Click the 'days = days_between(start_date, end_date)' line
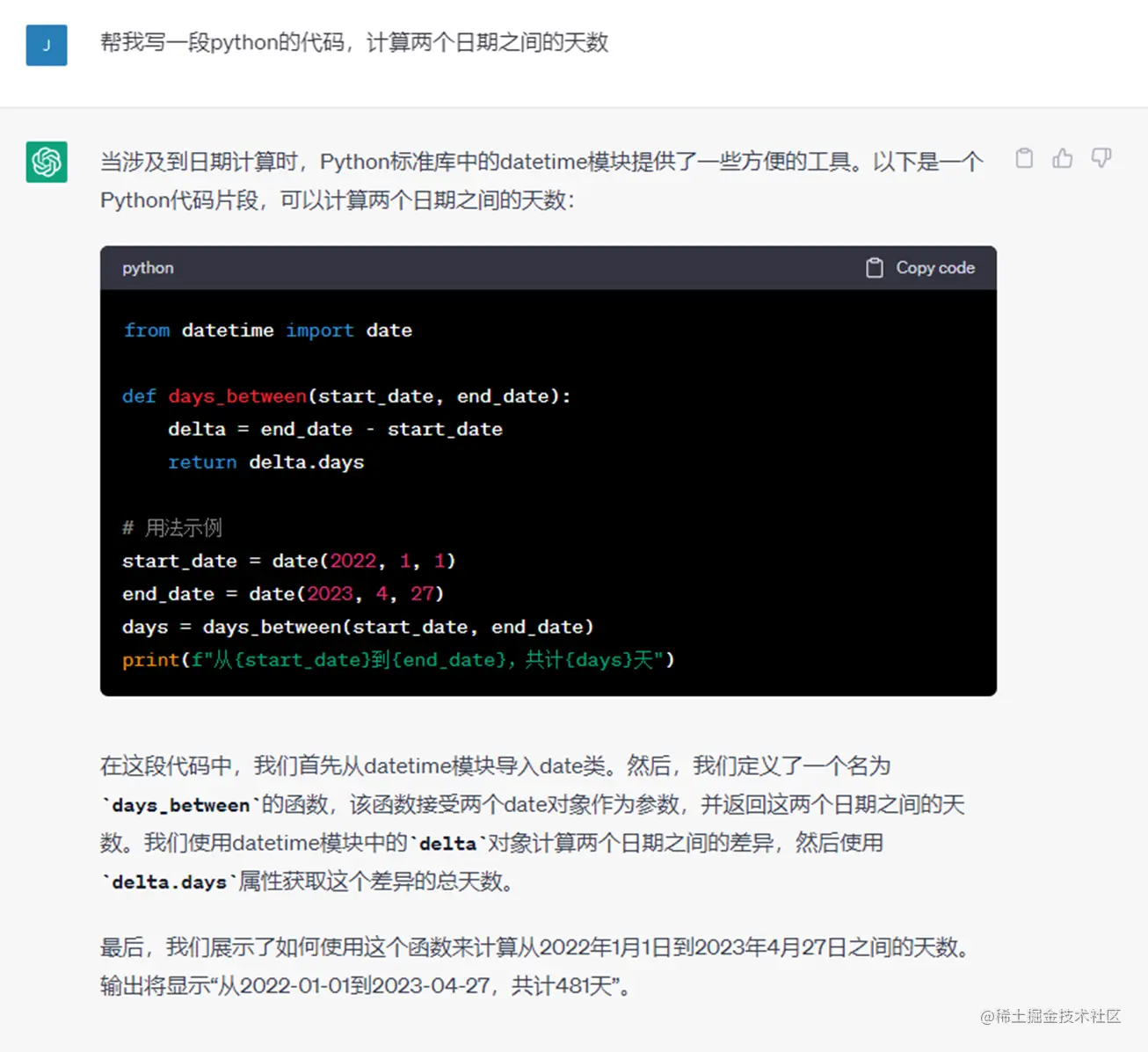The image size is (1148, 1052). [358, 627]
